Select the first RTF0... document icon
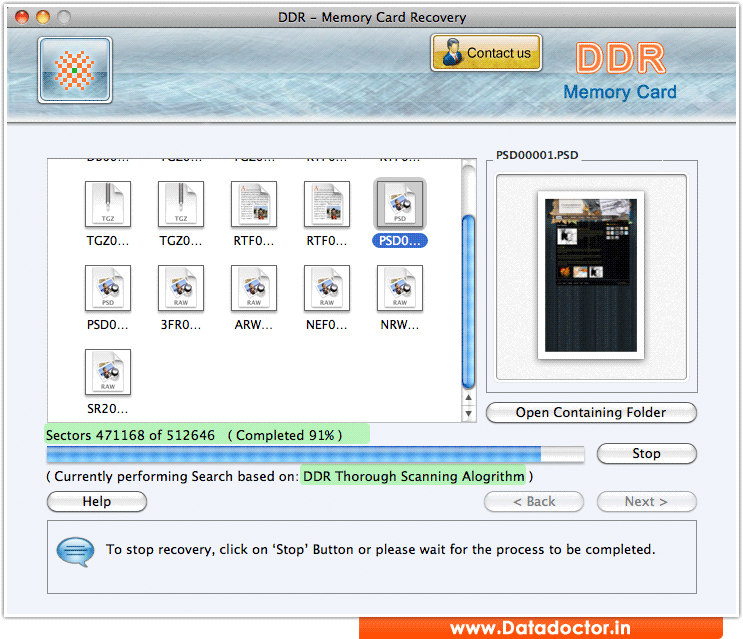Image resolution: width=743 pixels, height=639 pixels. click(x=254, y=204)
